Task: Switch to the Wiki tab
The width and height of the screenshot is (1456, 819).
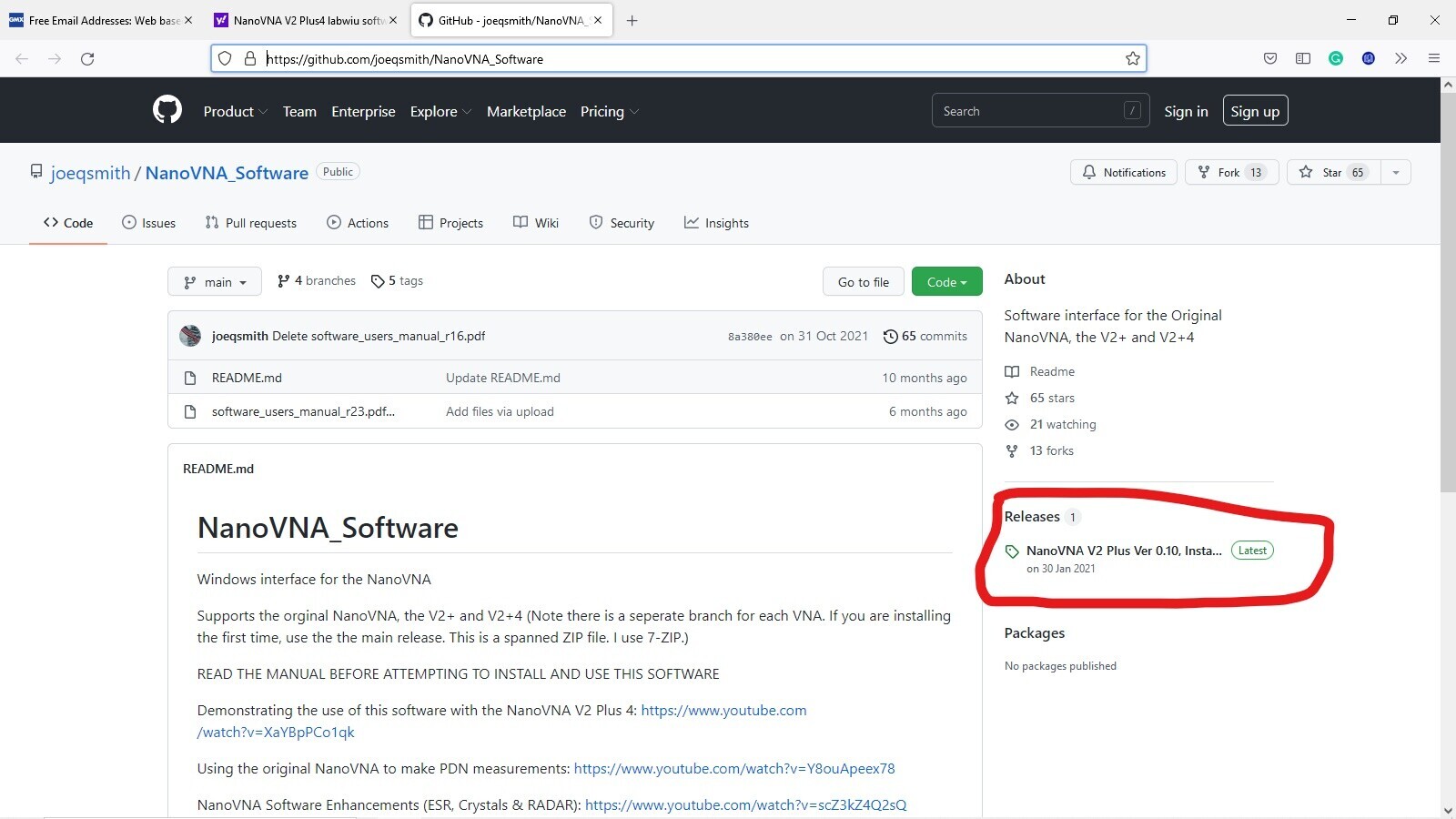Action: [536, 223]
